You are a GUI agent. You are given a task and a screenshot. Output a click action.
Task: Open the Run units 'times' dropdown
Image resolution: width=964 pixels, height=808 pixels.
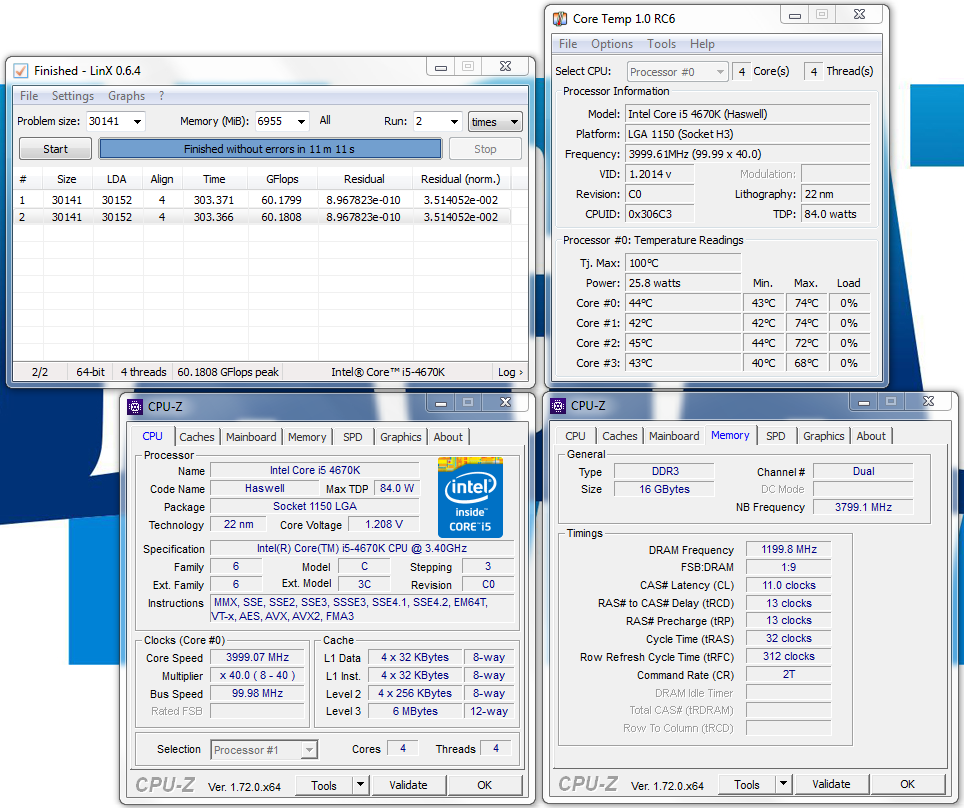[x=514, y=121]
